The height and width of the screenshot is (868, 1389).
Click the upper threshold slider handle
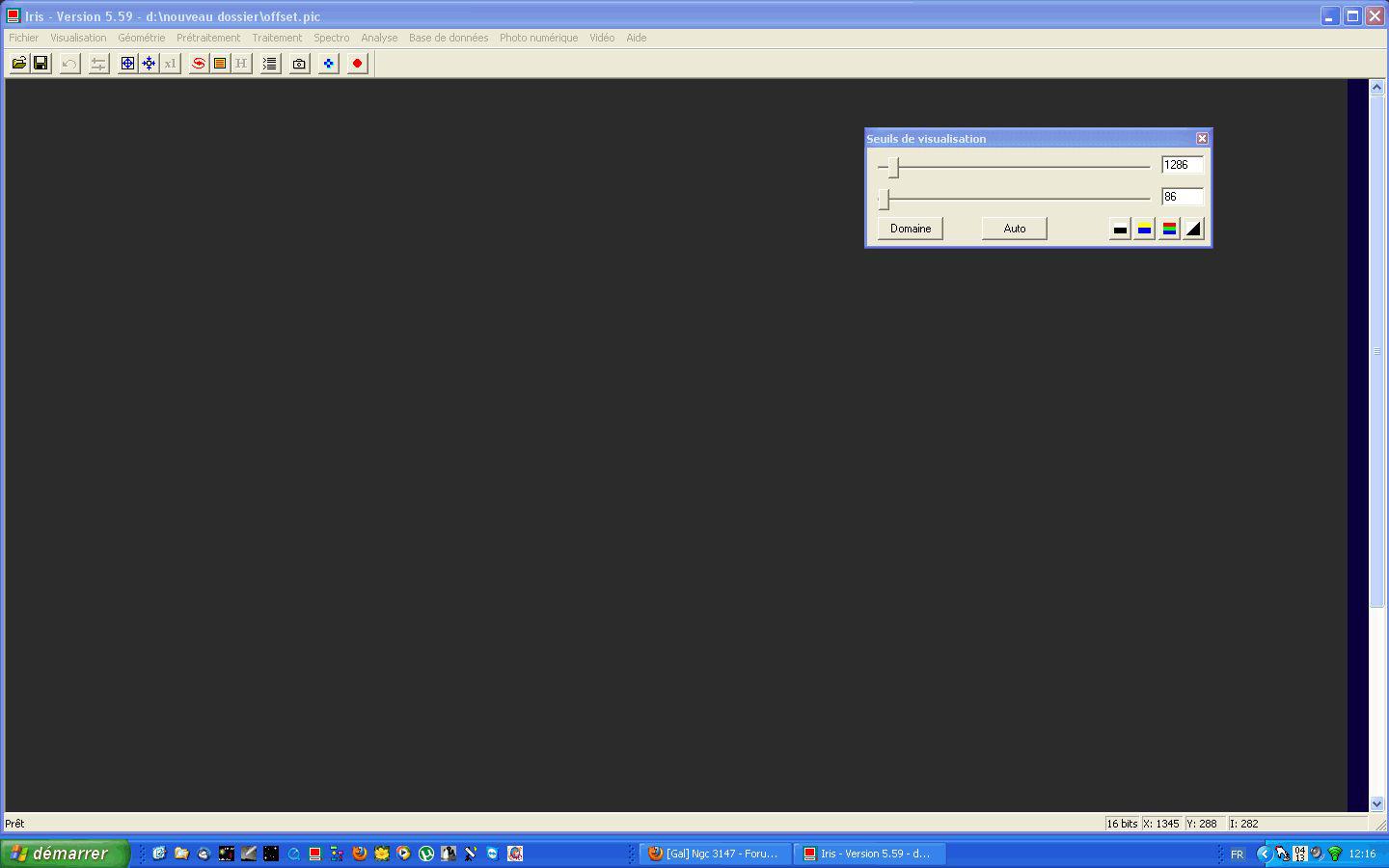pos(894,167)
